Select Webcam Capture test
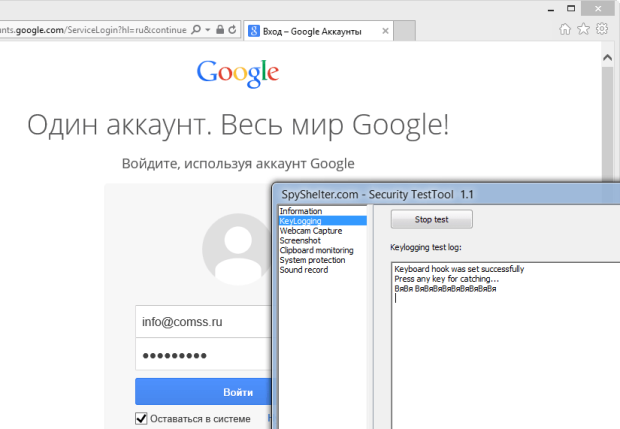This screenshot has width=620, height=429. [x=323, y=231]
